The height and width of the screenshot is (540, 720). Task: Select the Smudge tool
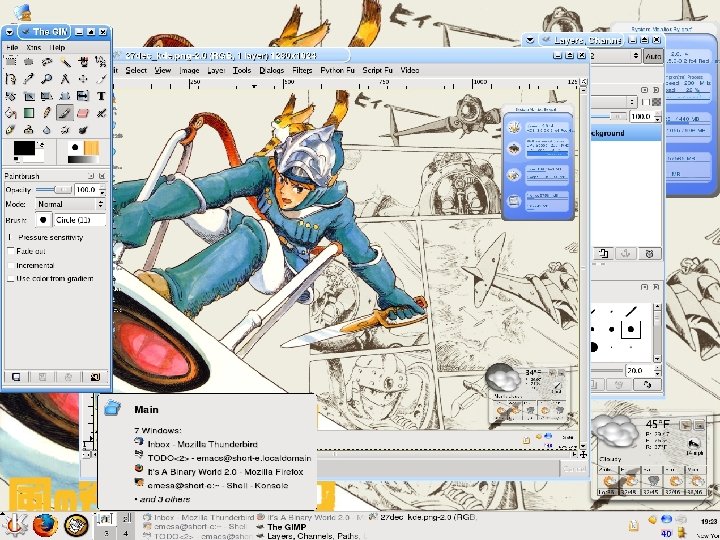tap(65, 130)
